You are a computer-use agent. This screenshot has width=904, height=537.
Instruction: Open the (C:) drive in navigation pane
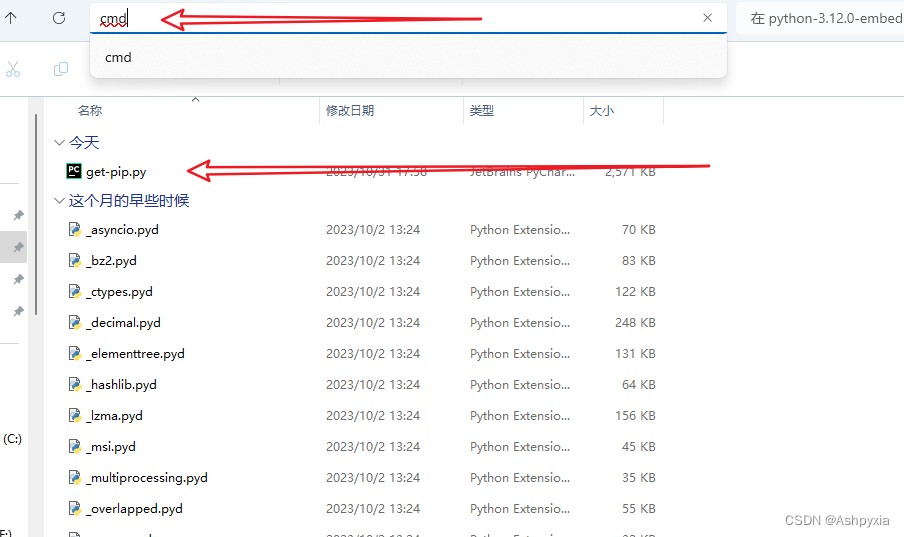click(x=13, y=439)
